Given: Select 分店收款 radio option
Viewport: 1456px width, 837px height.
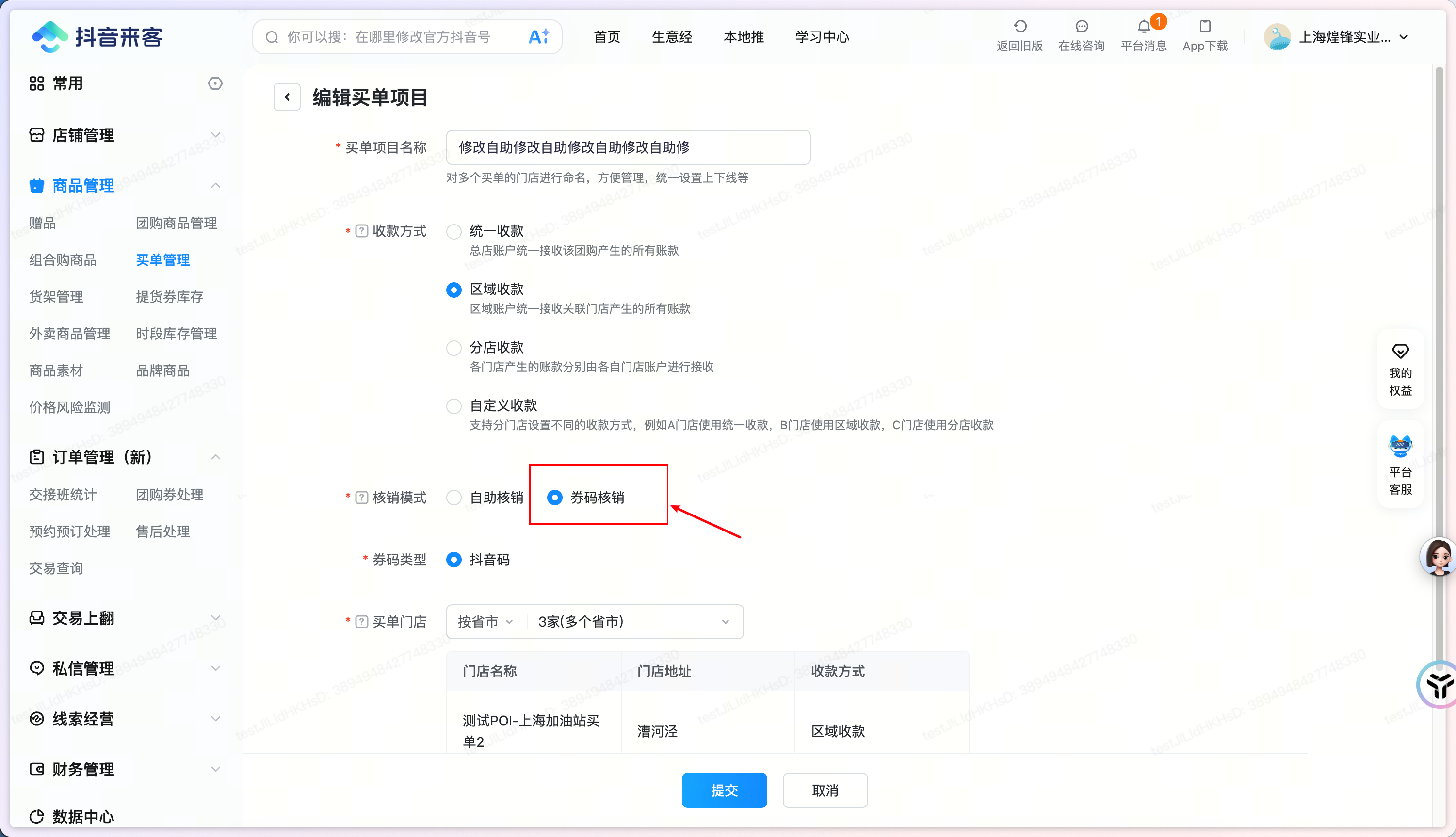Looking at the screenshot, I should [x=454, y=348].
